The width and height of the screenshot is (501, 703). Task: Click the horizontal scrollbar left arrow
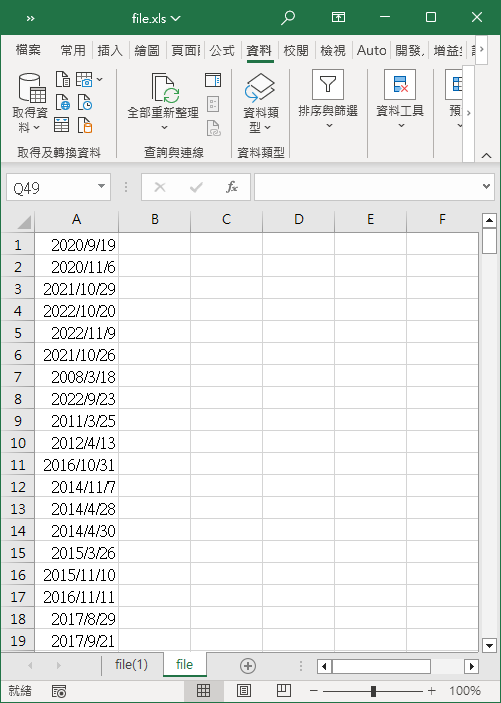click(x=324, y=666)
